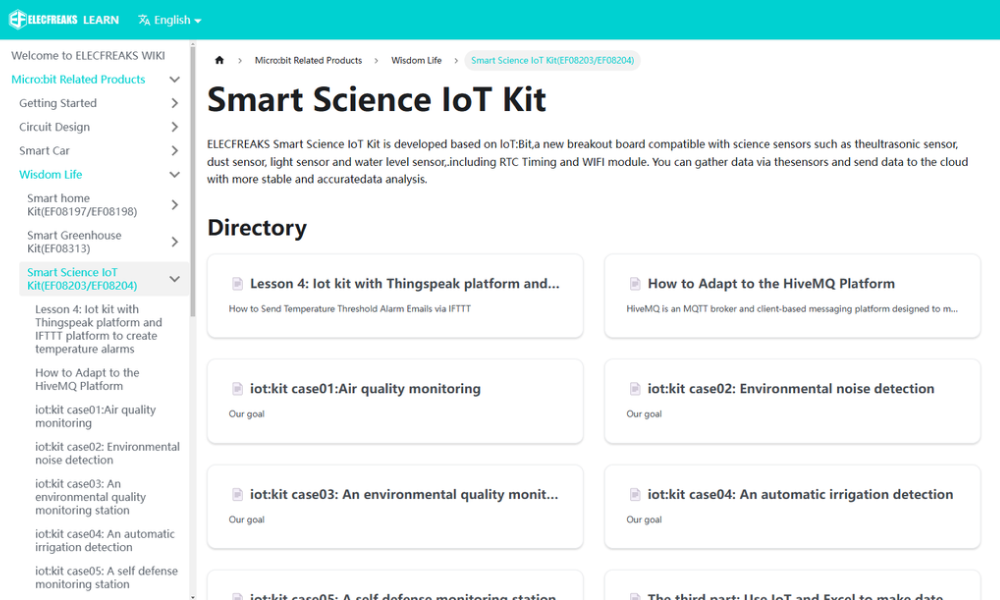1000x600 pixels.
Task: Collapse Micro:bit Related Products chevron
Action: click(x=174, y=79)
